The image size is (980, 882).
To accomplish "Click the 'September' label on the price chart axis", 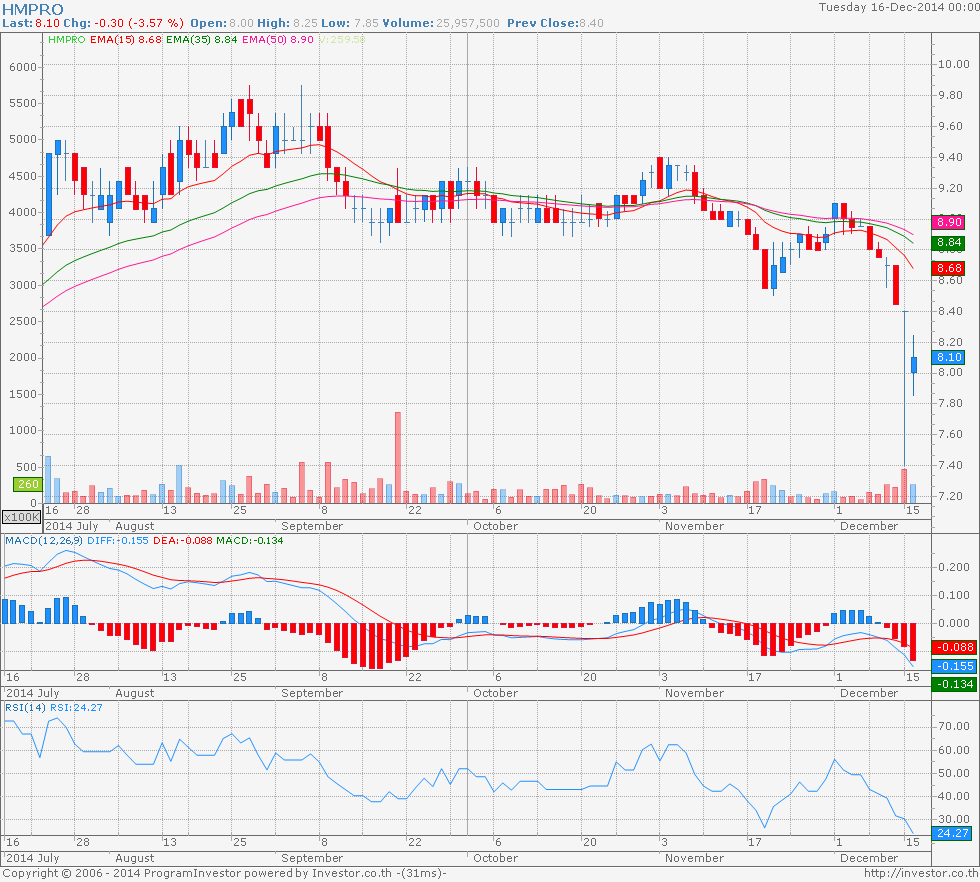I will (x=312, y=526).
